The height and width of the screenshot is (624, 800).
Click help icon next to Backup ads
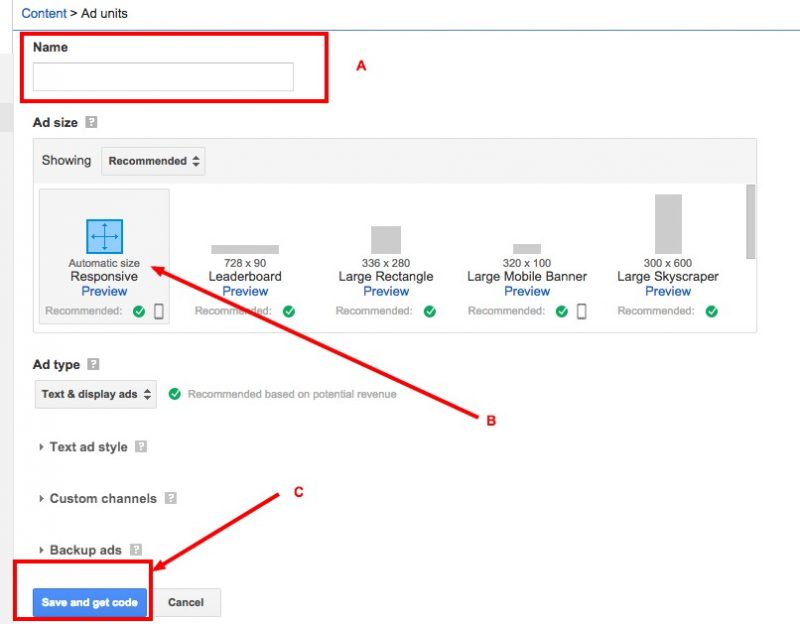(x=136, y=550)
